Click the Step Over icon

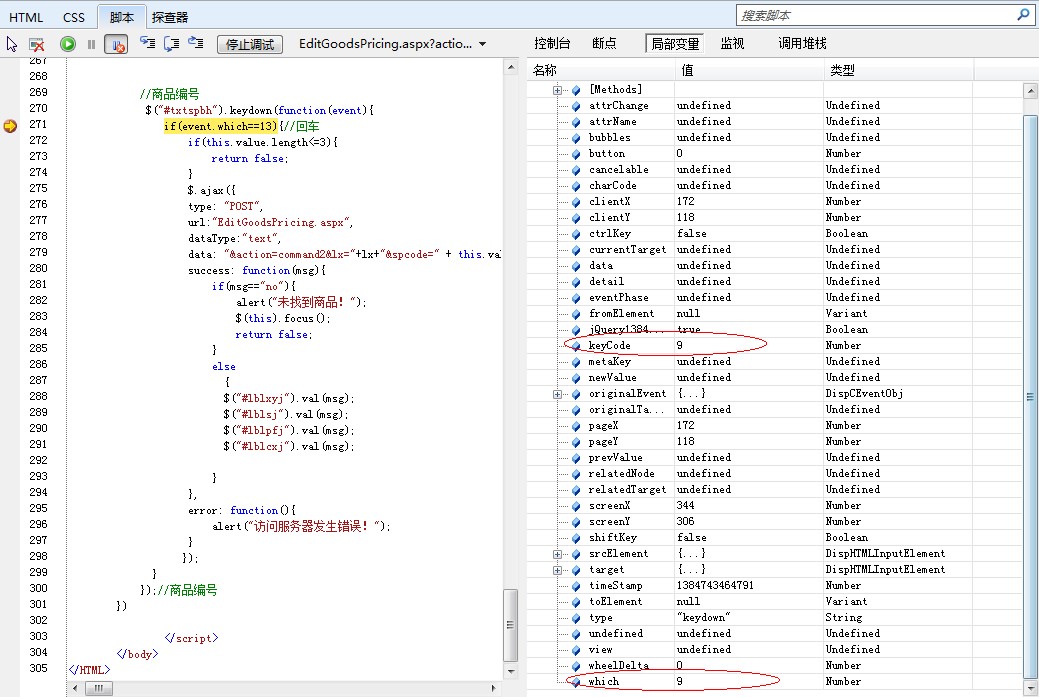172,44
